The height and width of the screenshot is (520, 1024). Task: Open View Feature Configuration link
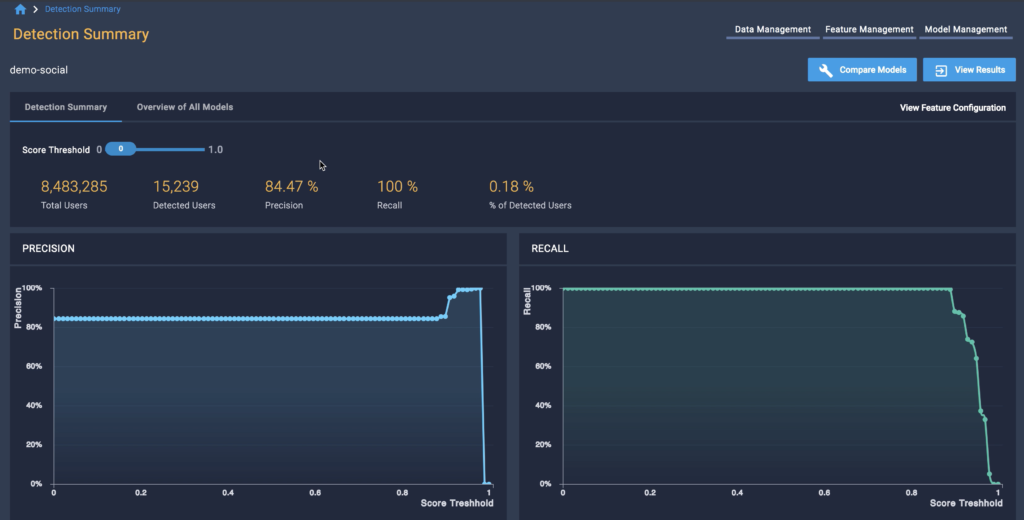click(x=953, y=108)
